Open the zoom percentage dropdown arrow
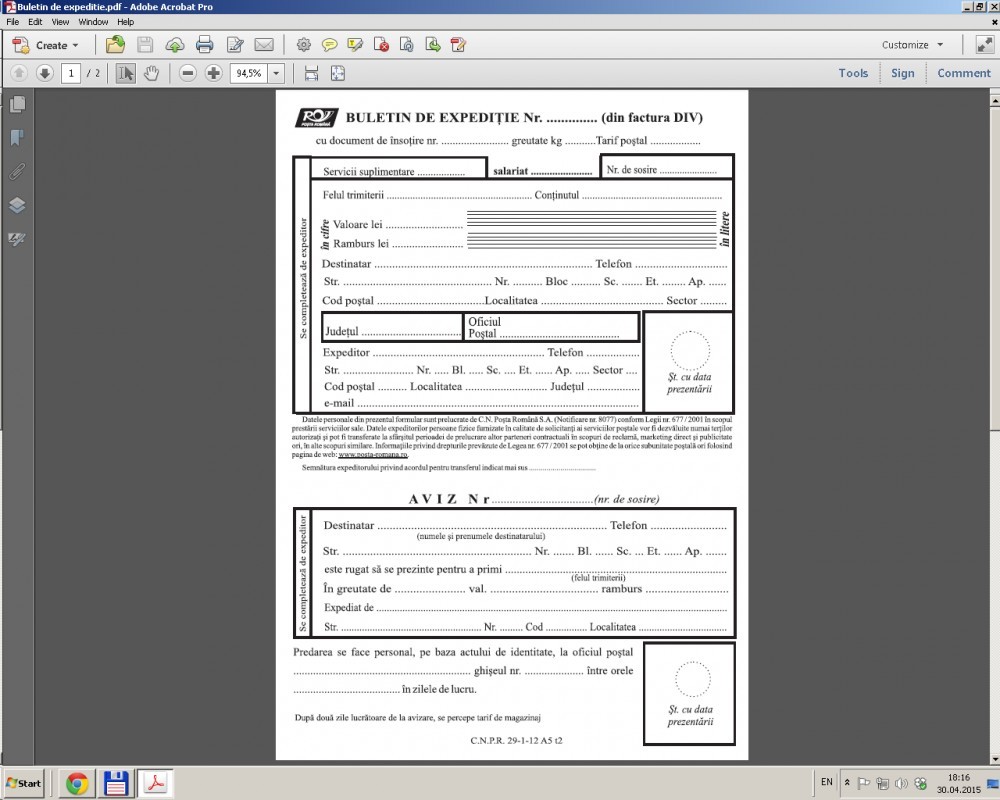This screenshot has height=800, width=1000. point(276,73)
